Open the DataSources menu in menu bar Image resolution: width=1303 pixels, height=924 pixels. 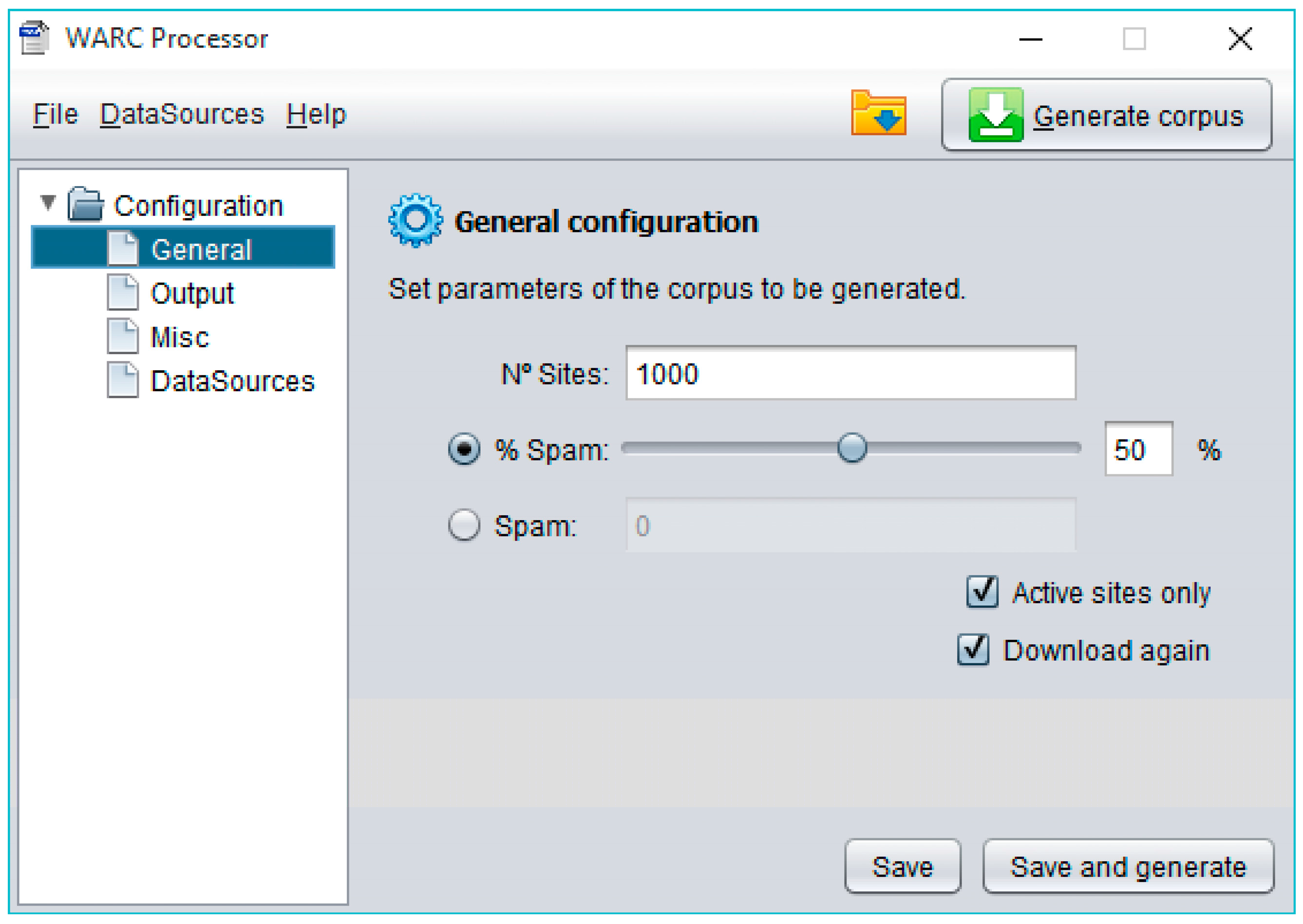coord(182,114)
